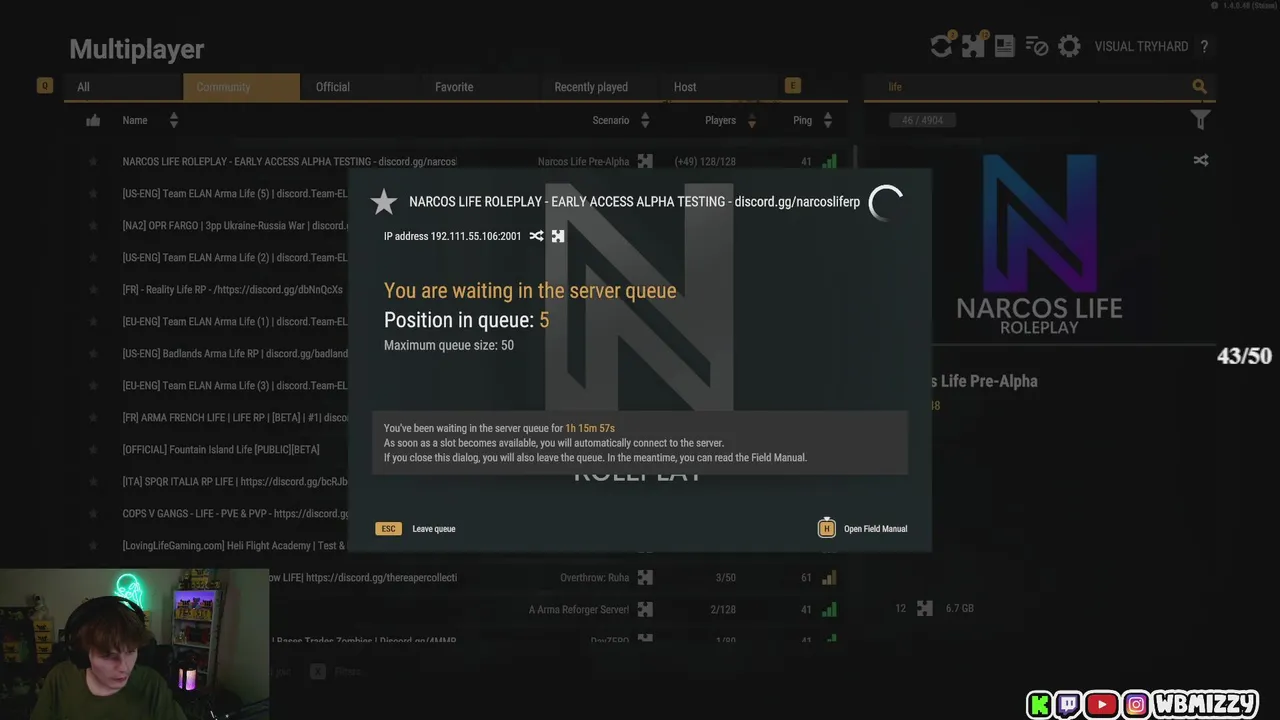This screenshot has height=720, width=1280.
Task: Toggle favorite star for Badlands Arma Life RP
Action: pyautogui.click(x=93, y=353)
